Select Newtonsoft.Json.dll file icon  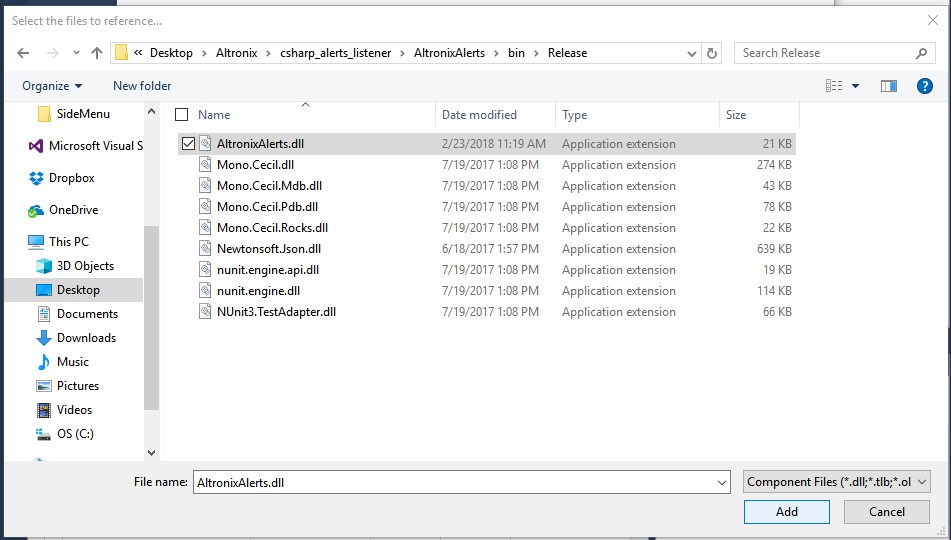tap(206, 248)
